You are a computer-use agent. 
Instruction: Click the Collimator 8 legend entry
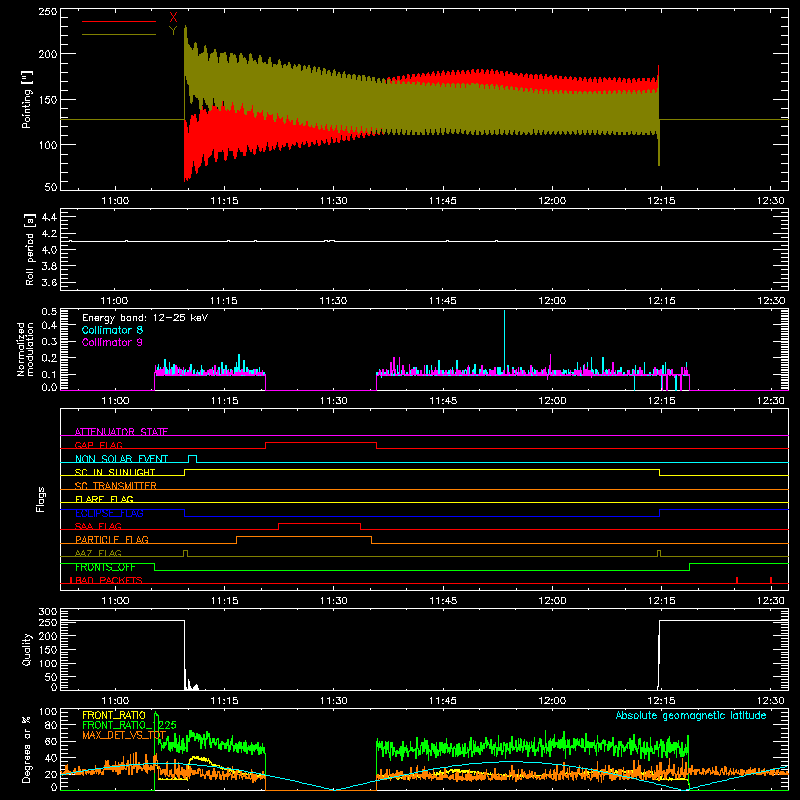(x=112, y=330)
